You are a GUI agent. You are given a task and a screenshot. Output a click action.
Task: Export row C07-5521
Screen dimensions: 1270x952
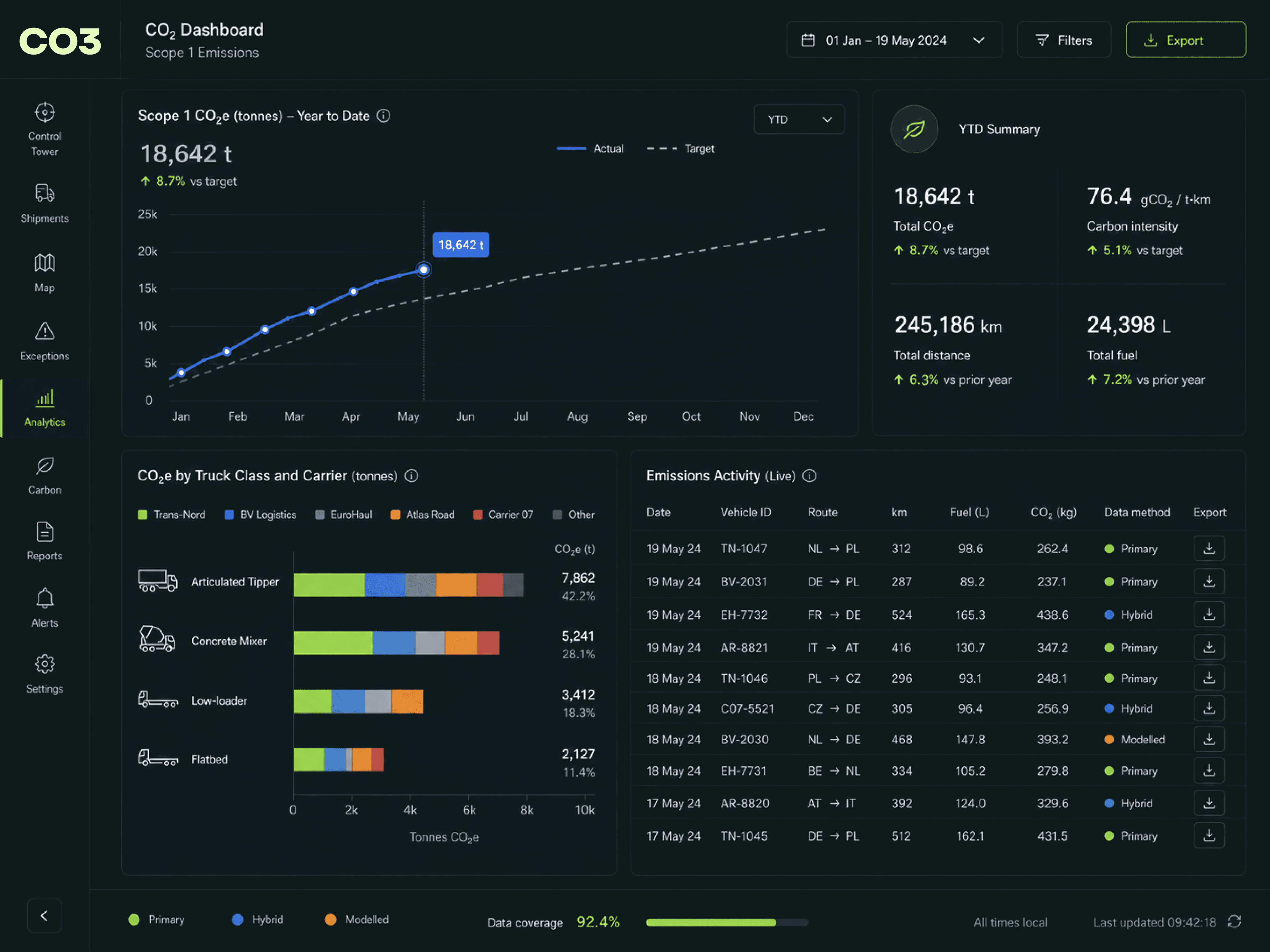click(x=1209, y=708)
